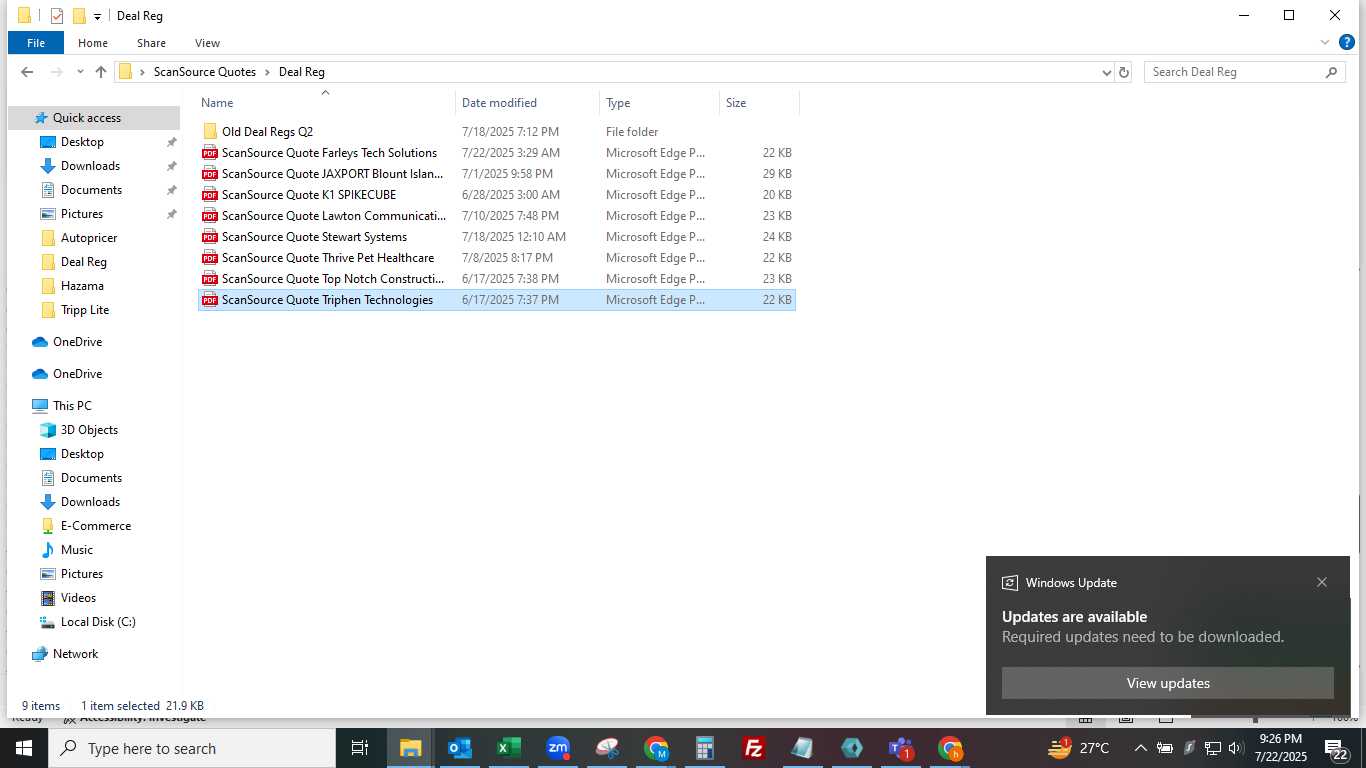Switch to the View ribbon tab
The image size is (1366, 768).
pyautogui.click(x=207, y=43)
